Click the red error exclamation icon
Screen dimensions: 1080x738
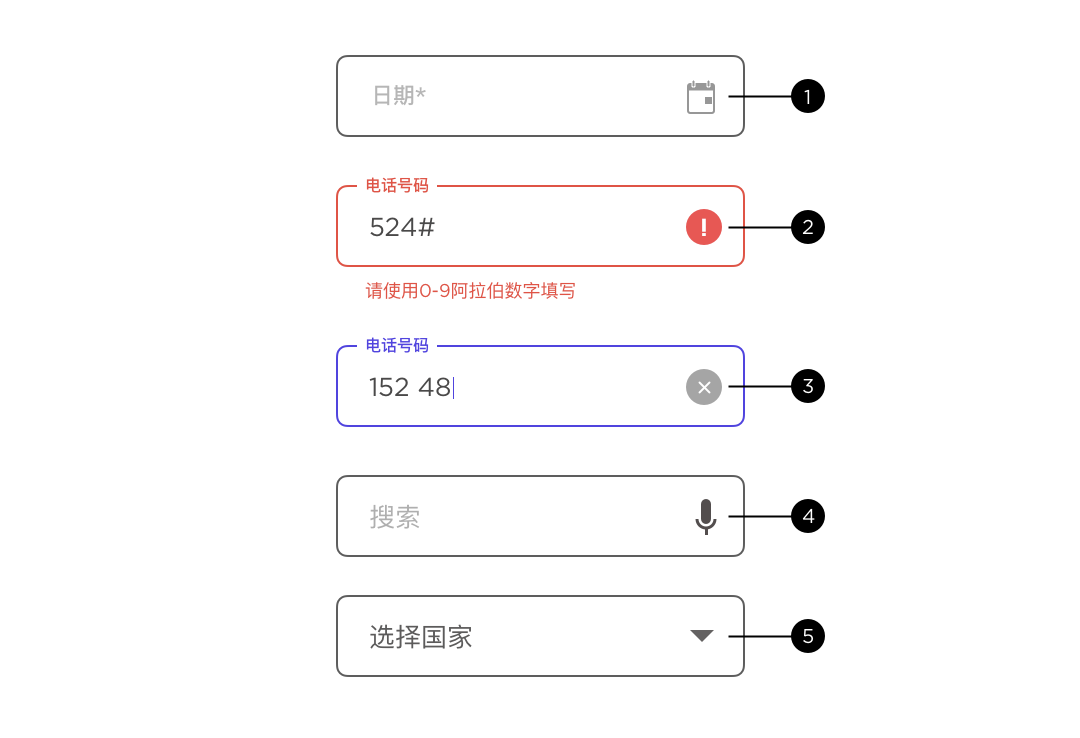[703, 227]
